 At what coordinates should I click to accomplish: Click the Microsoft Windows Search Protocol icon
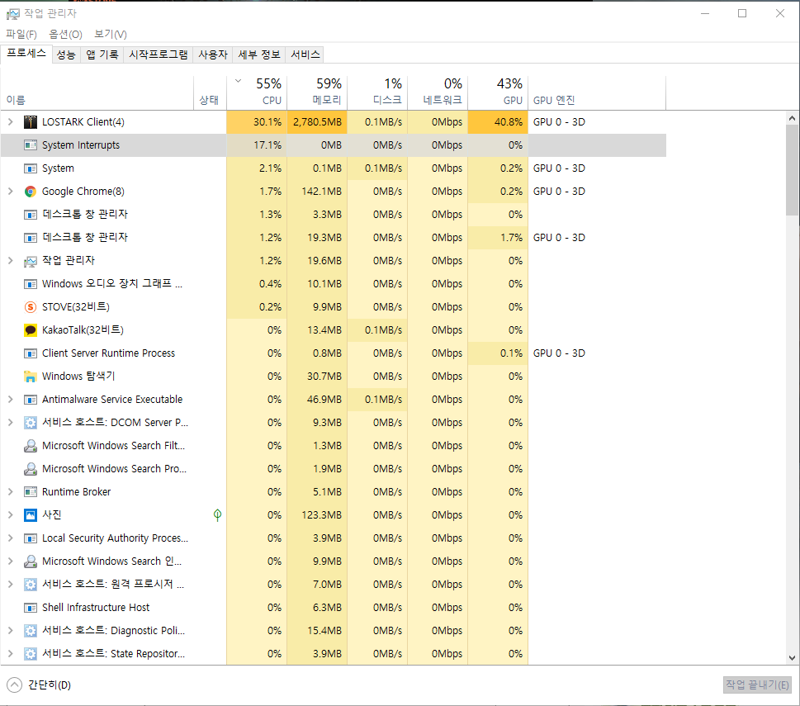point(31,469)
